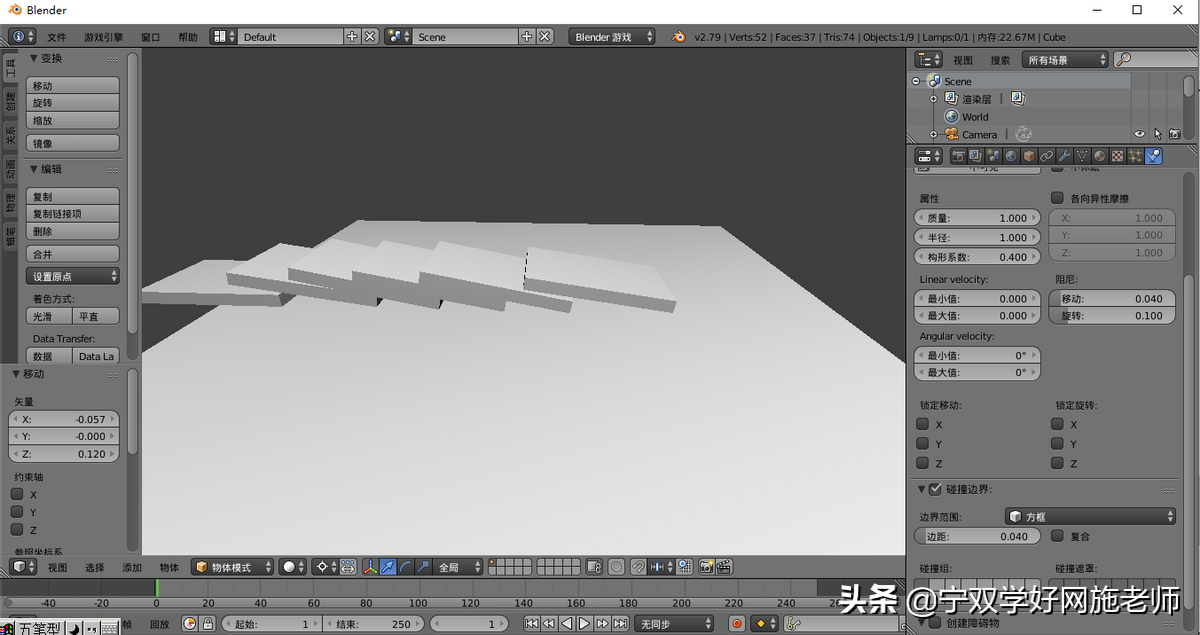Open the Scene properties tab icon
Screen dimensions: 1200x635
click(993, 156)
